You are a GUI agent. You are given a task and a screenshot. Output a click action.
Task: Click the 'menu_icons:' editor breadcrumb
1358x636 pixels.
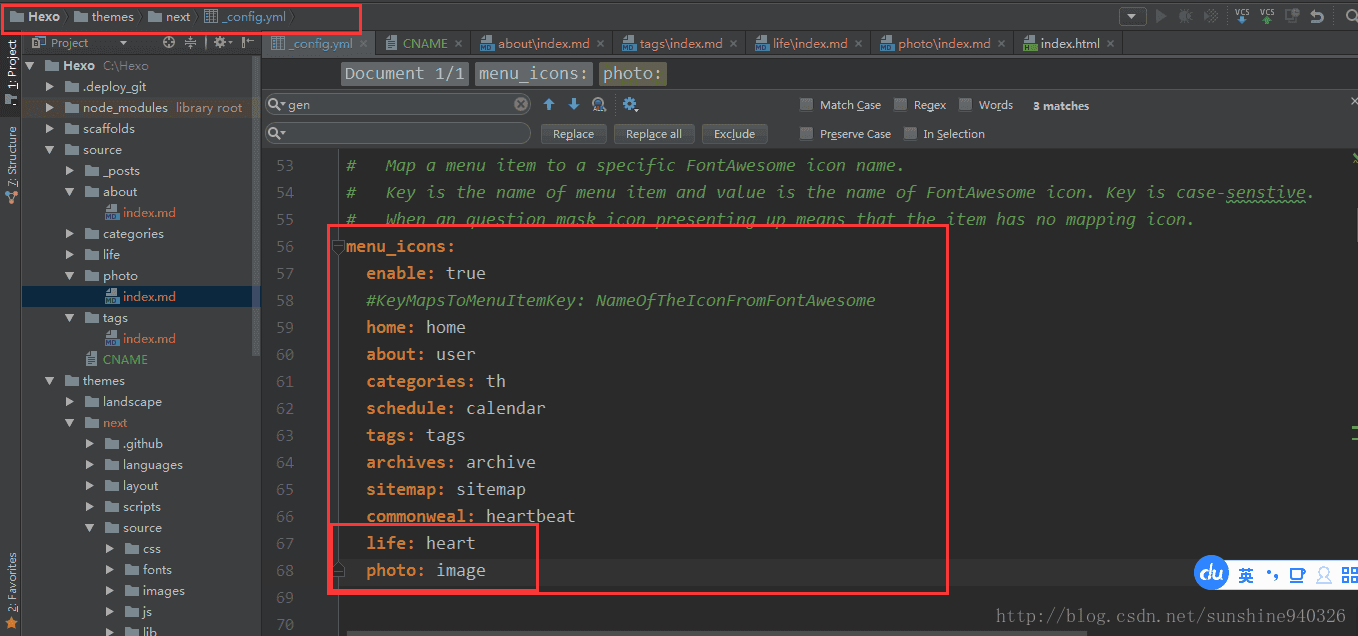pyautogui.click(x=534, y=74)
